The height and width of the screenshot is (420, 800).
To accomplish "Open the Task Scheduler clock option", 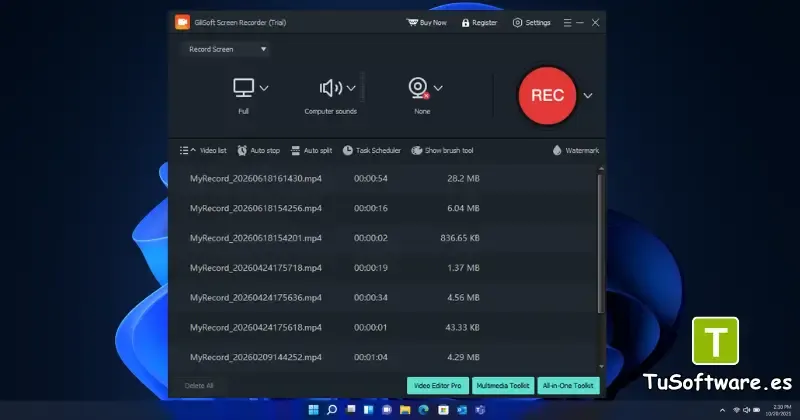I will [372, 151].
